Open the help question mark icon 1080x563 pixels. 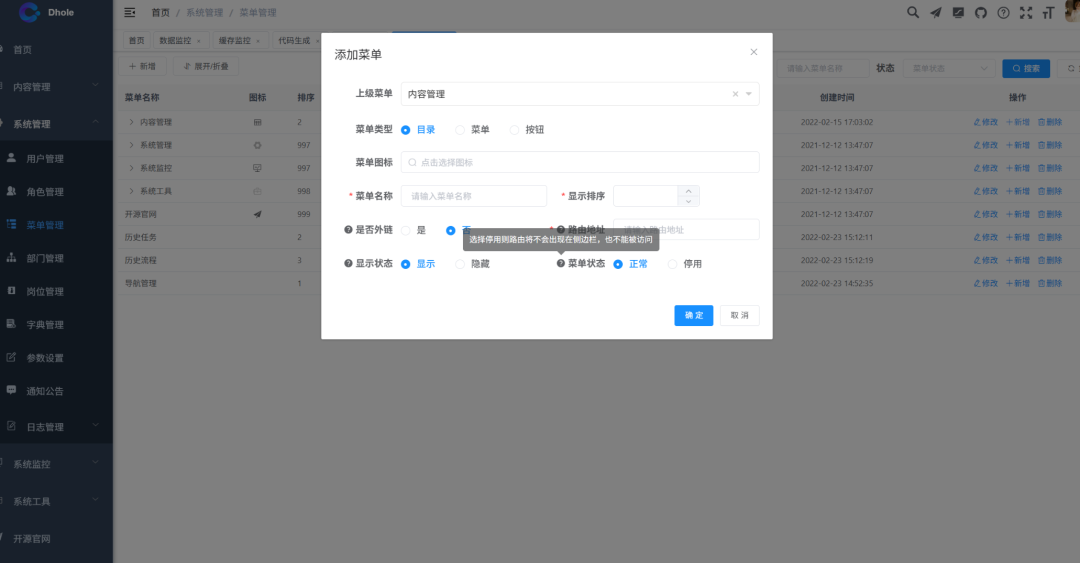tap(1004, 12)
